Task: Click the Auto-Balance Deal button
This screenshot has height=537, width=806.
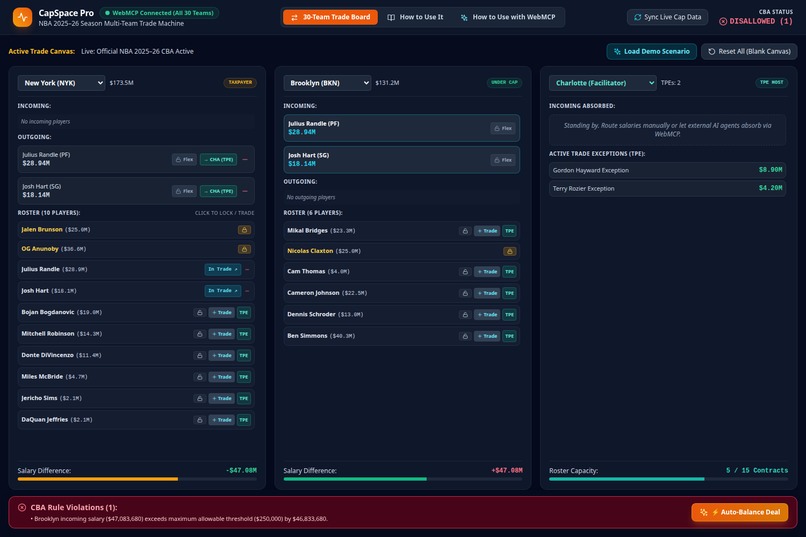Action: (740, 512)
